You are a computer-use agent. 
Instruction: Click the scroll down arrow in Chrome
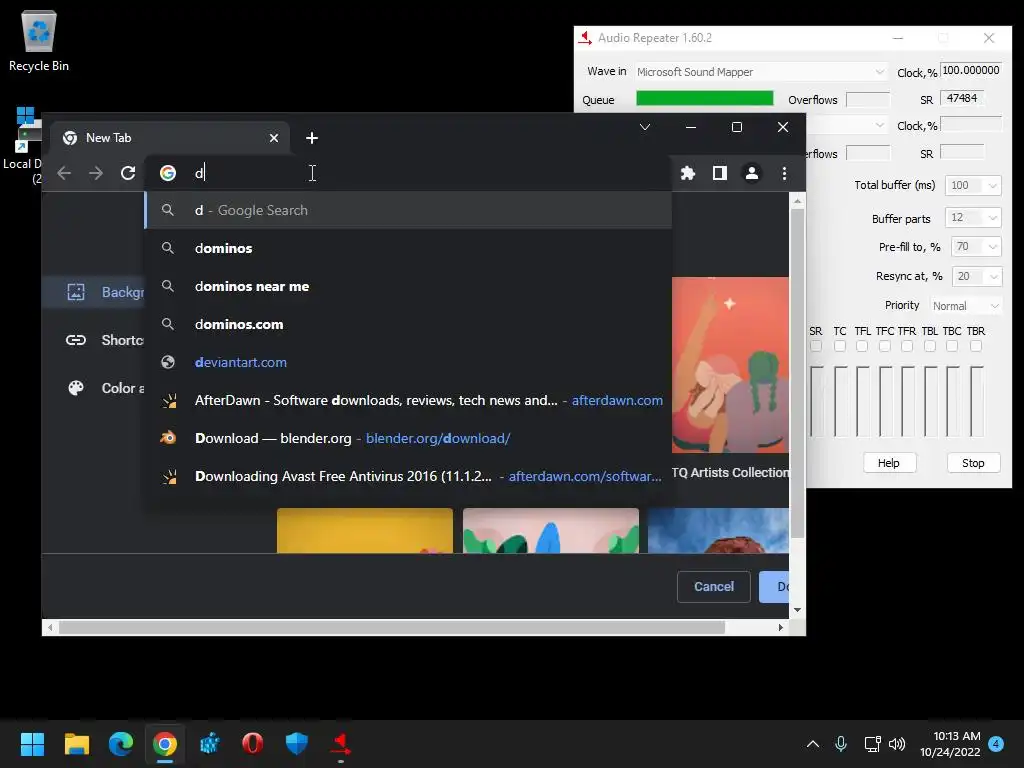click(797, 610)
